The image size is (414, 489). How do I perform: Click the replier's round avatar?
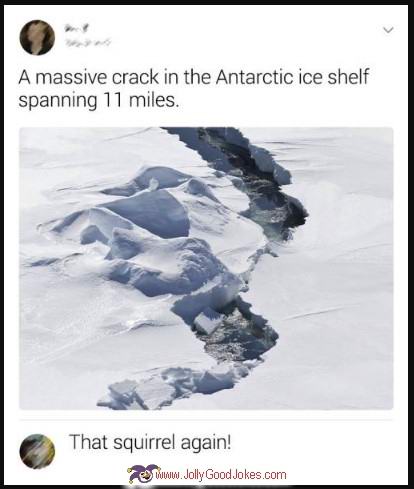(37, 451)
